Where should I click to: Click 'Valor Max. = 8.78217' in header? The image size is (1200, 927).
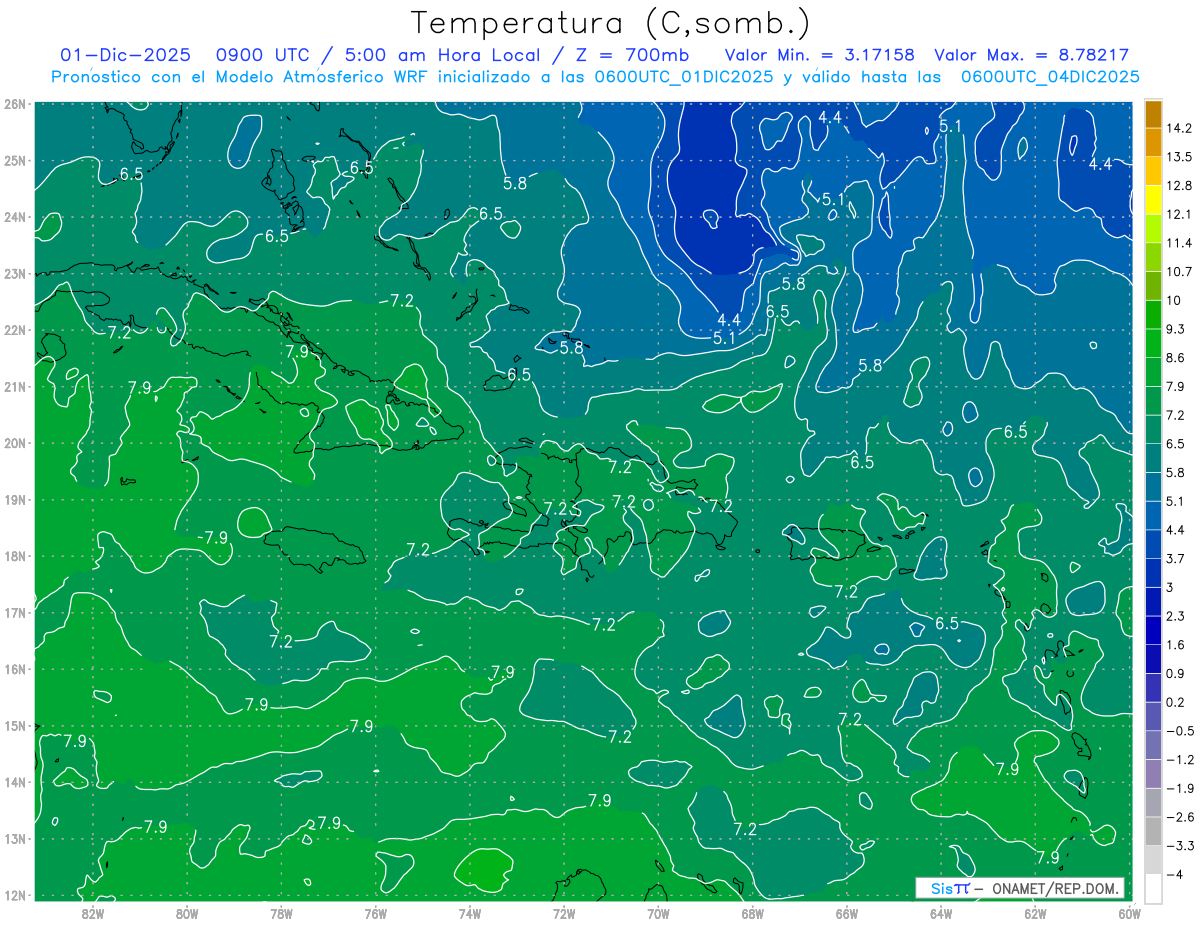1032,54
